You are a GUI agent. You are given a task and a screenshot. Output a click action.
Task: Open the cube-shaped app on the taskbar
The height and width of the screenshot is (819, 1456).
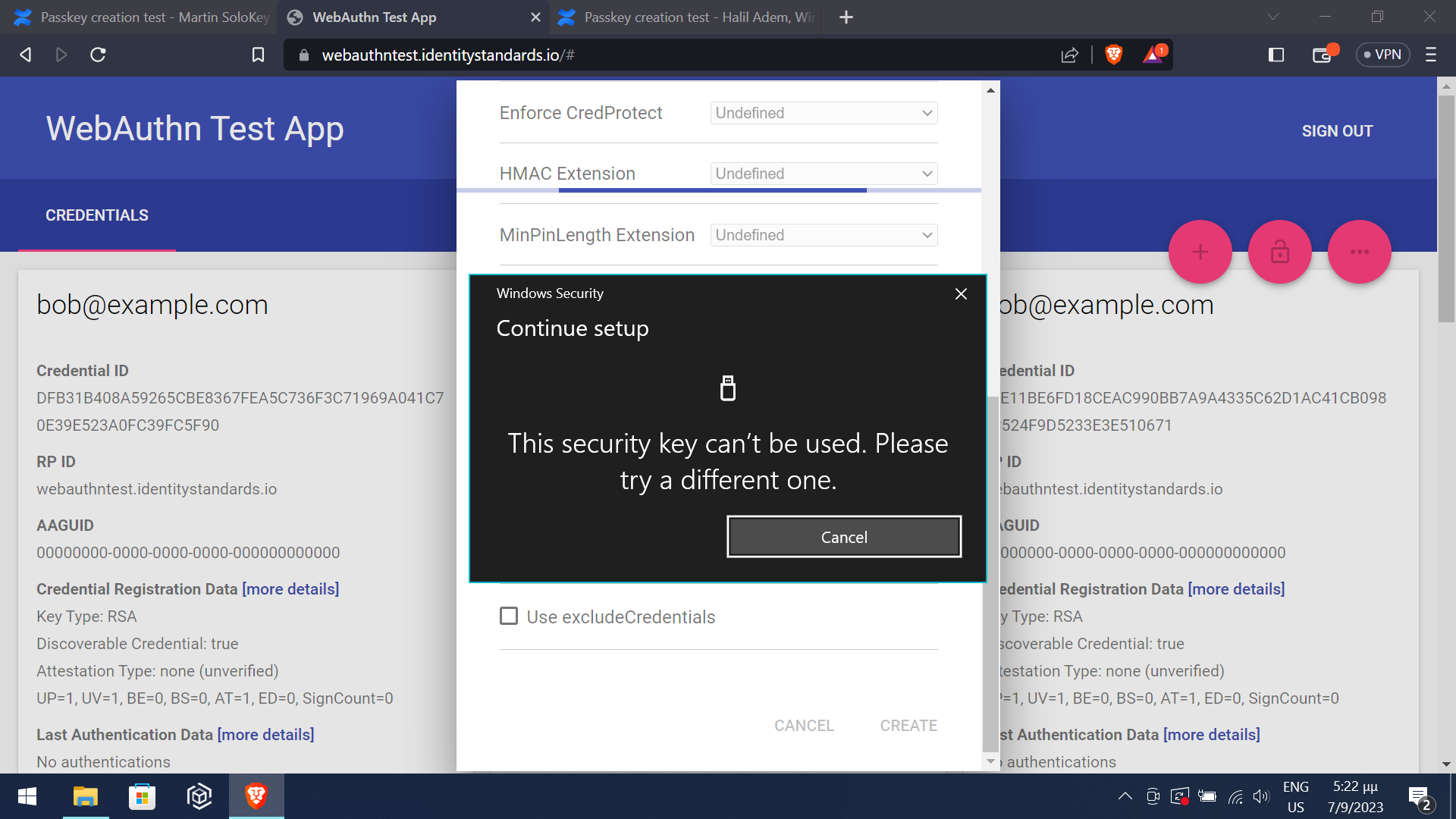pos(199,796)
